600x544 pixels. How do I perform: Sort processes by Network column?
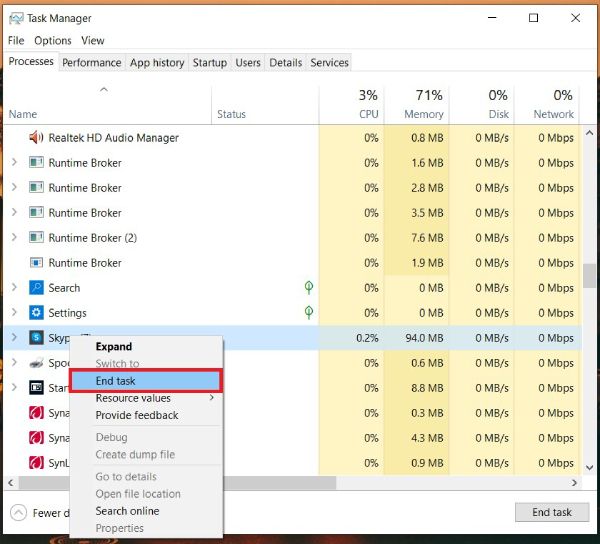pyautogui.click(x=547, y=105)
